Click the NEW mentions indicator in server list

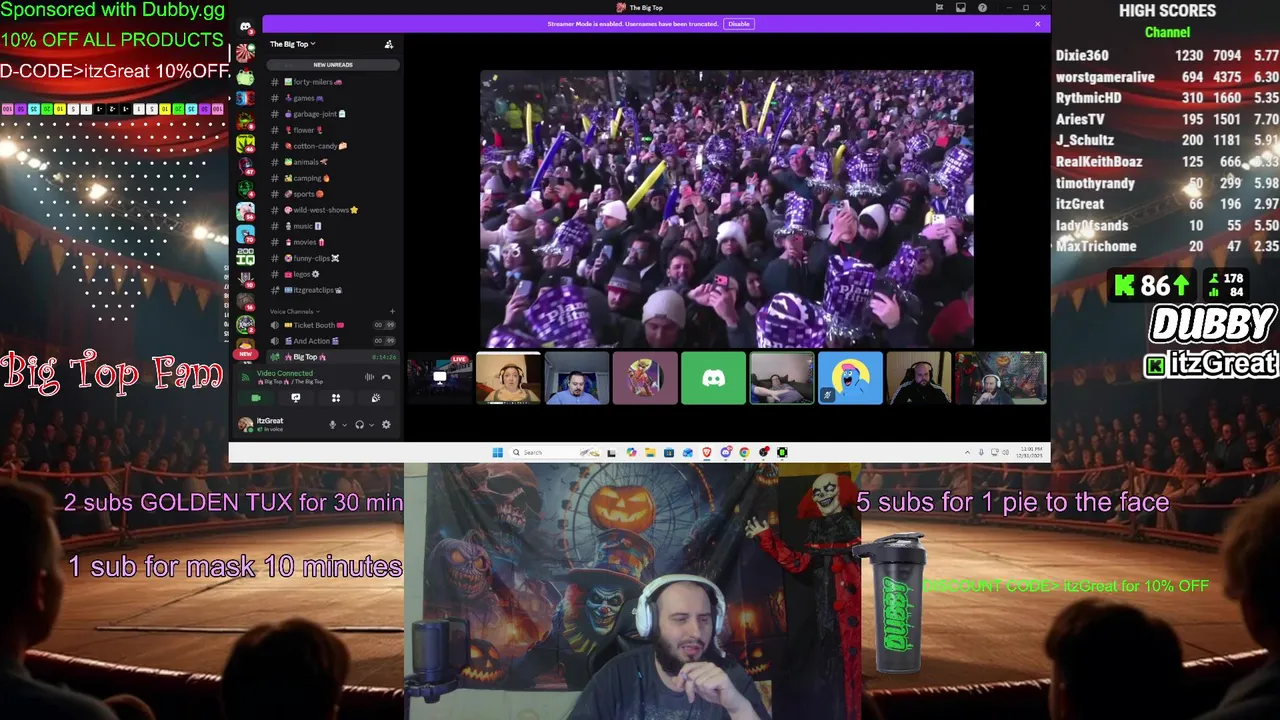tap(245, 354)
